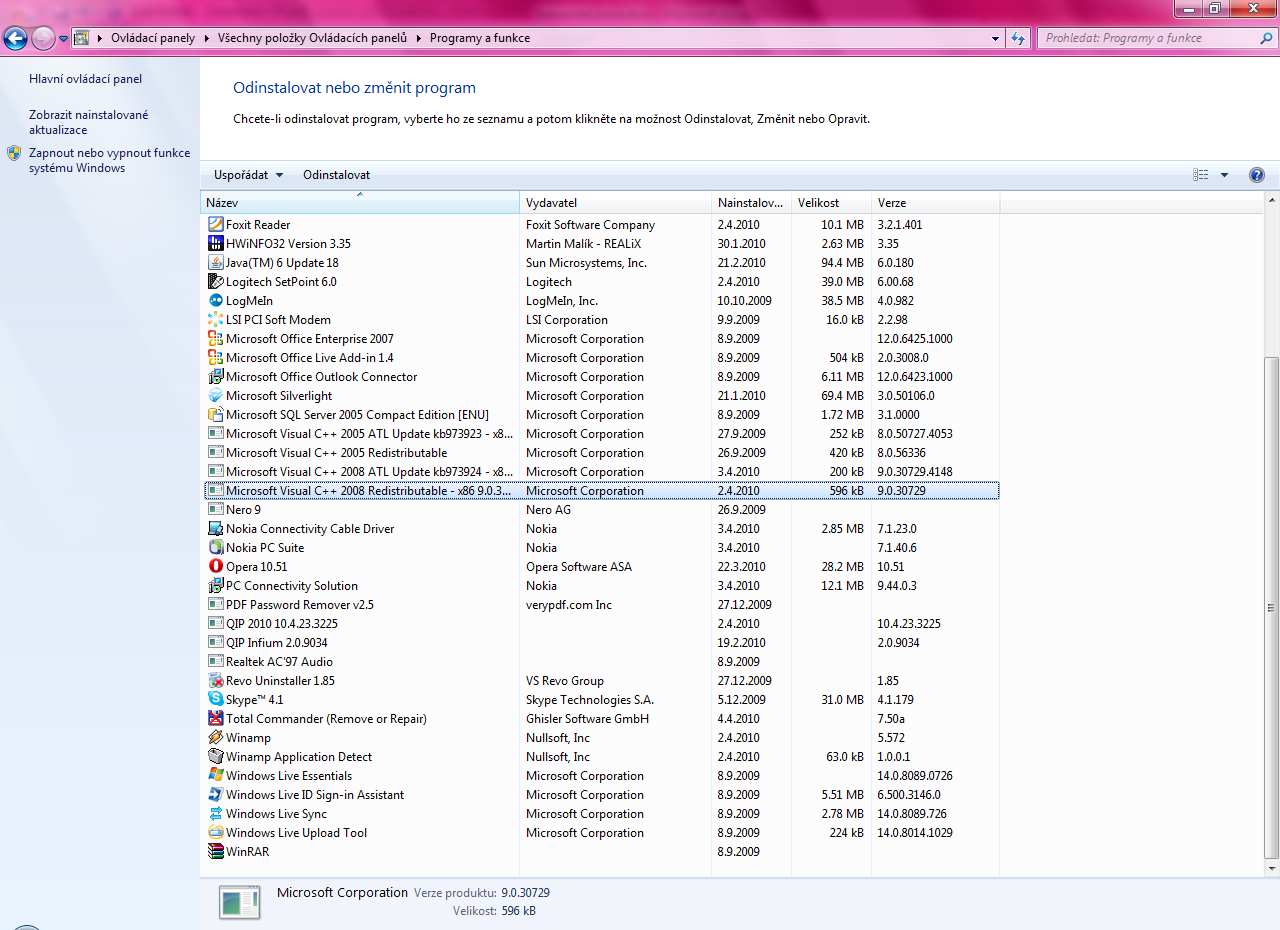
Task: Click the Programy a funkce breadcrumb
Action: (x=480, y=38)
